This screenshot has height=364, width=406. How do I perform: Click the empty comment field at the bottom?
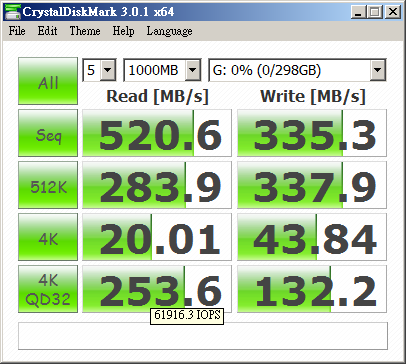click(203, 336)
